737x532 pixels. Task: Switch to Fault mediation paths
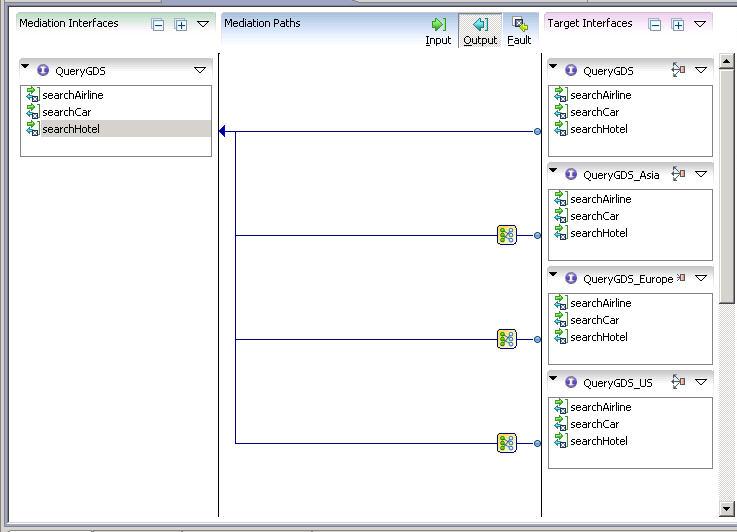[519, 31]
